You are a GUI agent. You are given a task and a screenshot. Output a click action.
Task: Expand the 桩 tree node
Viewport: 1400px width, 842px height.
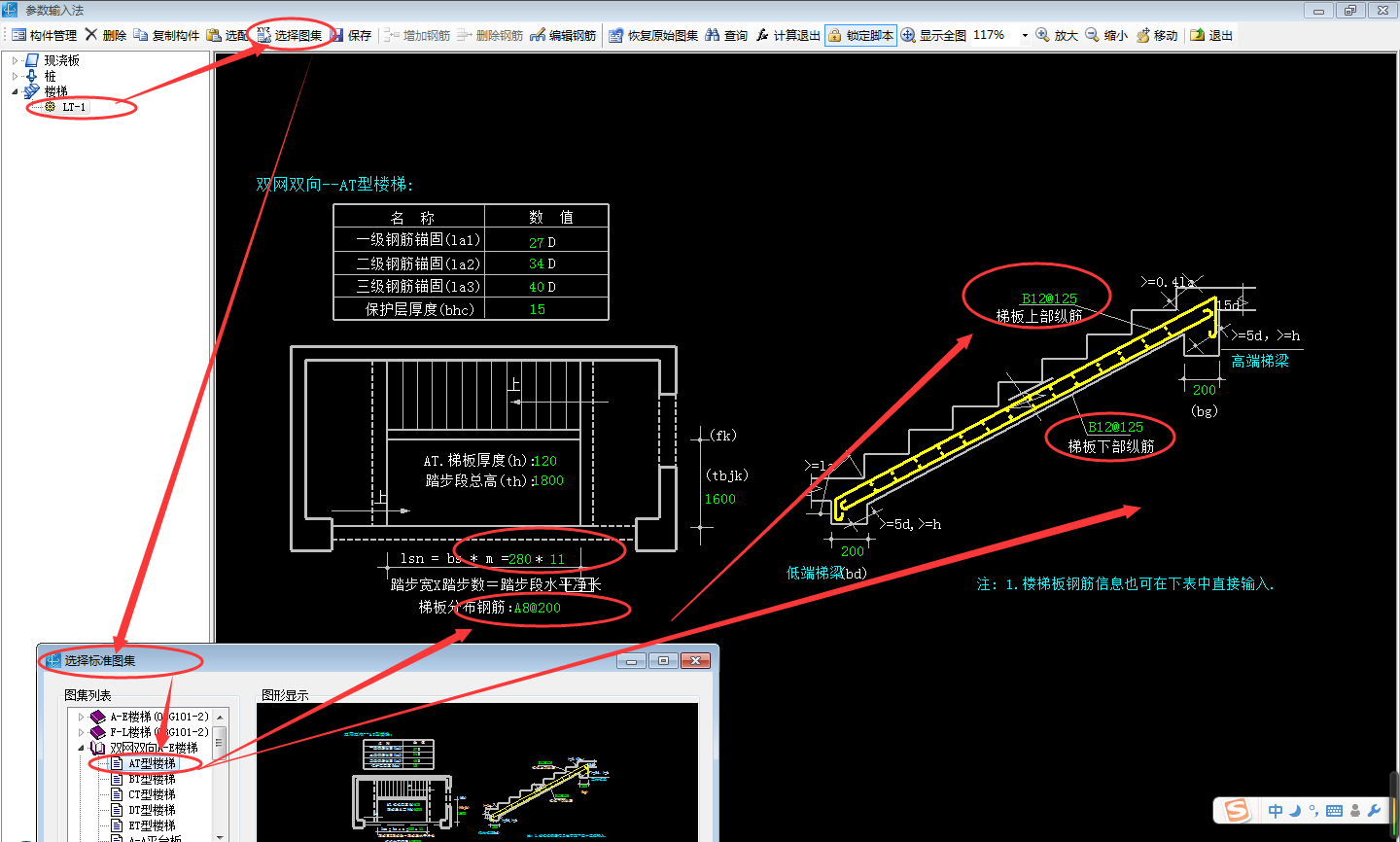pyautogui.click(x=15, y=76)
